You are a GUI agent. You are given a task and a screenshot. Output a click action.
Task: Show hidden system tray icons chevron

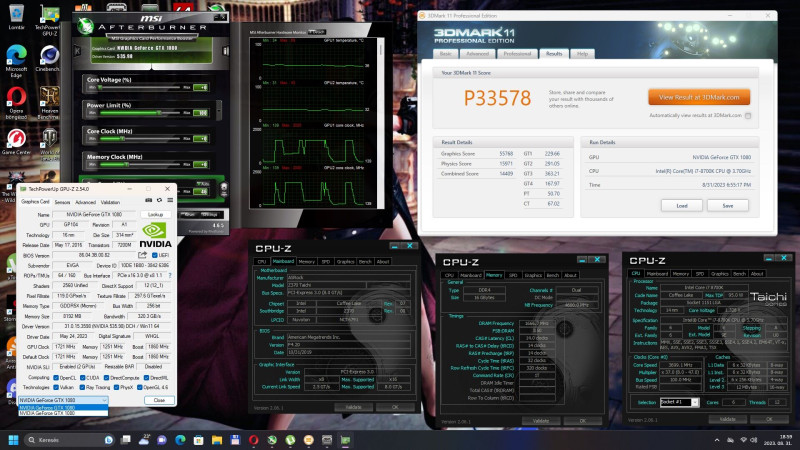pos(717,440)
